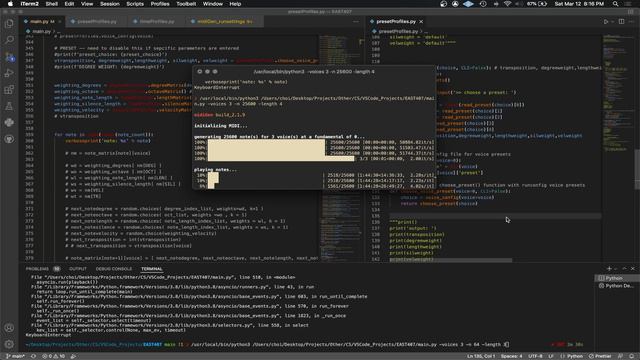Run Python file with the play icon
Image resolution: width=640 pixels, height=360 pixels.
pos(606,22)
